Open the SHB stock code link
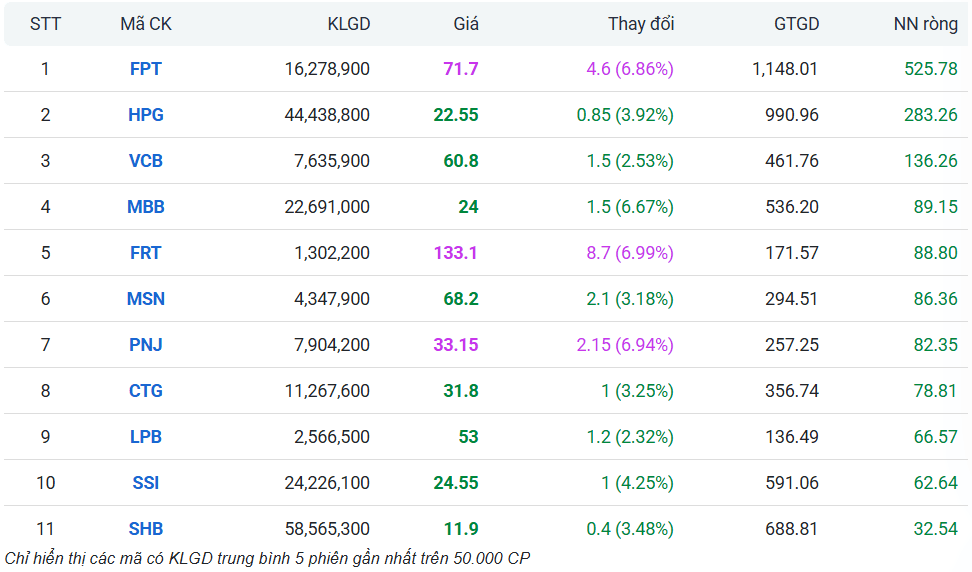The width and height of the screenshot is (972, 572). tap(146, 529)
